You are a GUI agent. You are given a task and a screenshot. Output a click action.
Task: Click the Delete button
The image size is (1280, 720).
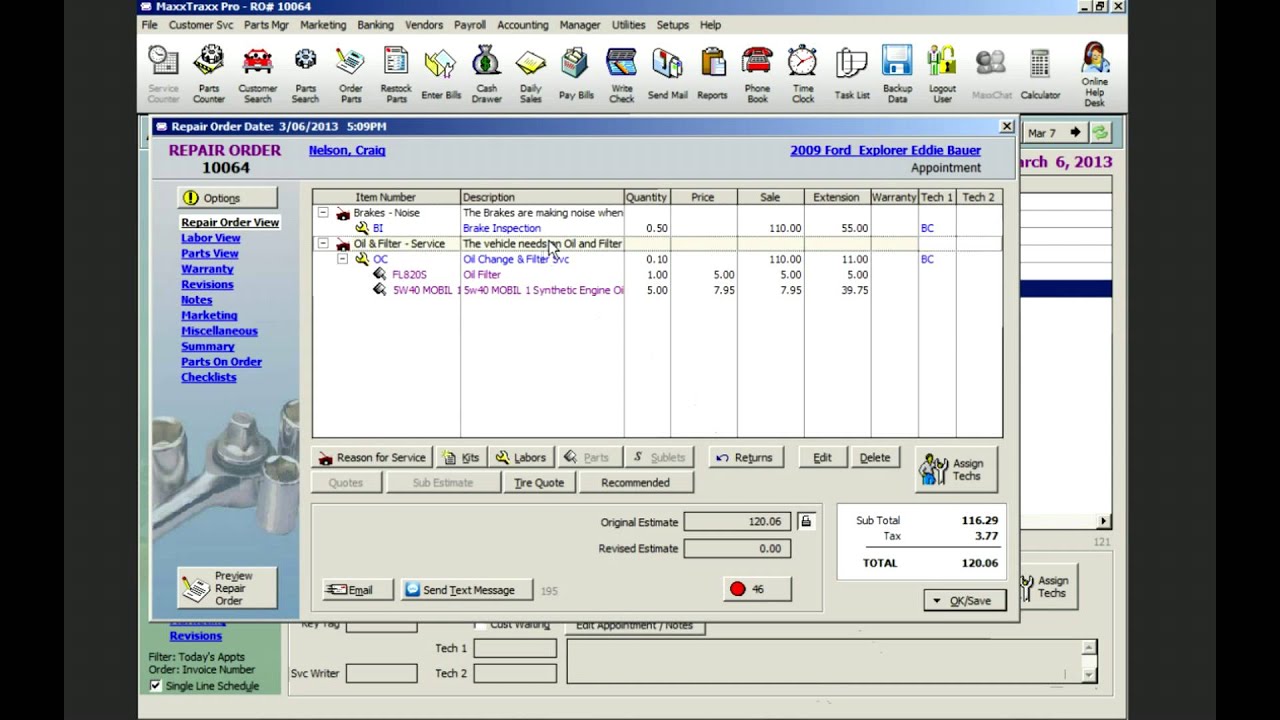tap(875, 458)
